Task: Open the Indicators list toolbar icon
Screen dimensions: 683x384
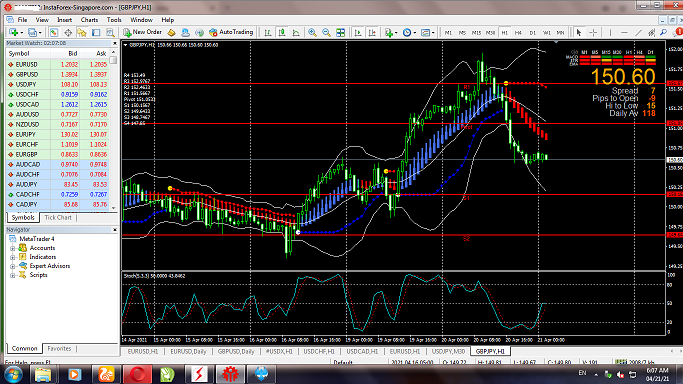Action: coord(389,33)
